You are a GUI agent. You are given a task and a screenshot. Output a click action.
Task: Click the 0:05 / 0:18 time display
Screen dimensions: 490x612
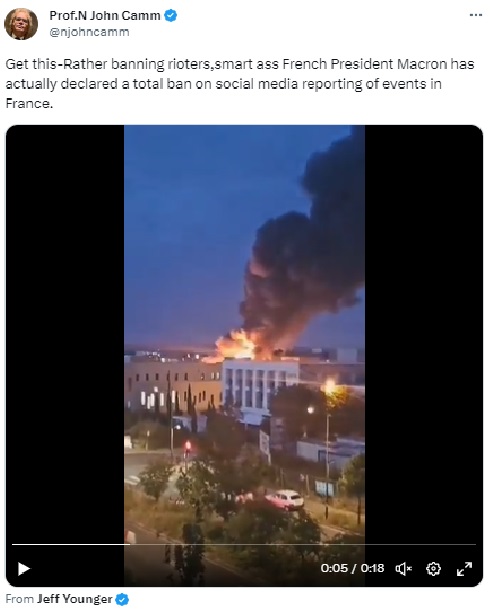(x=352, y=568)
